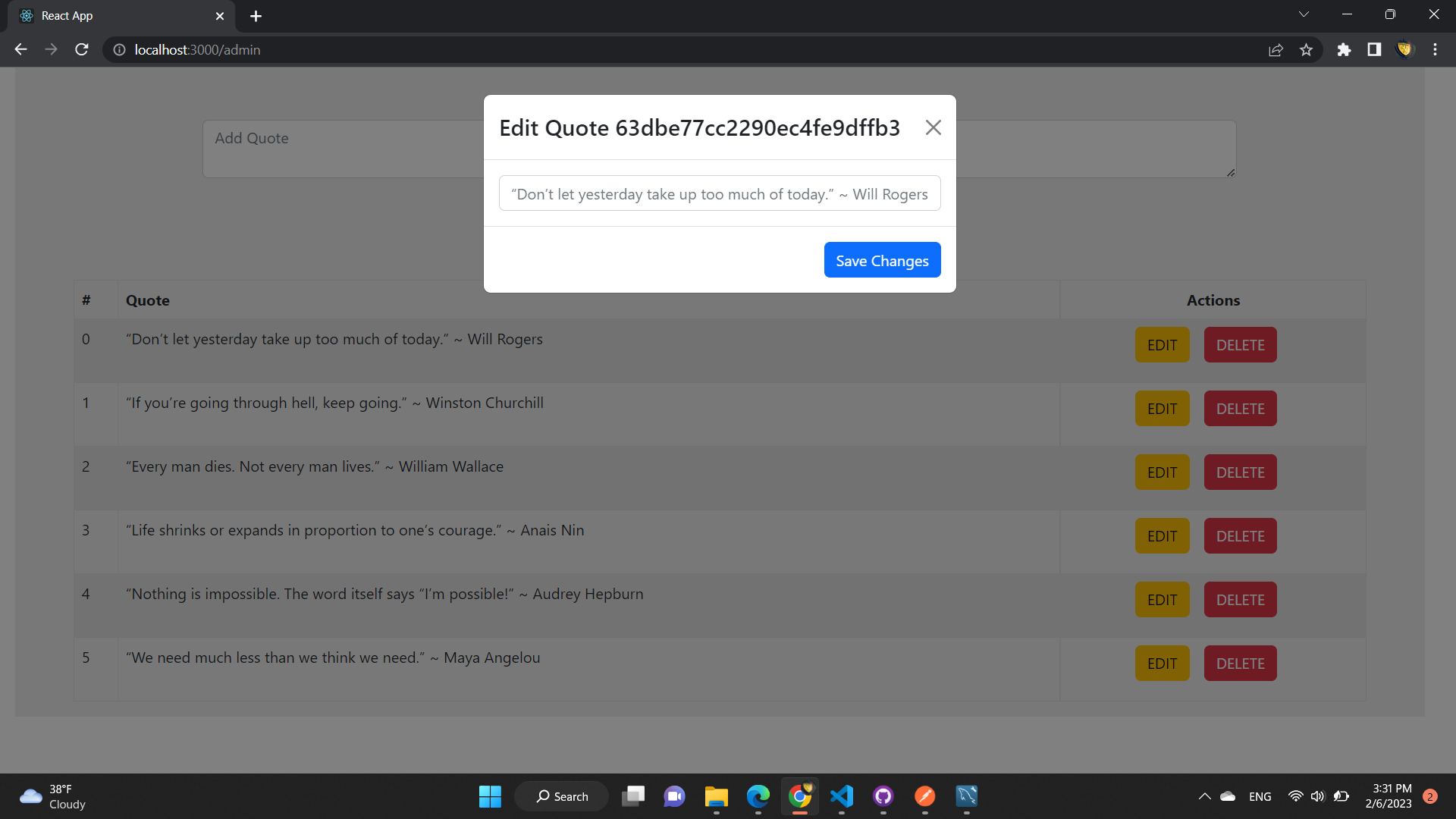Open the Chrome profile avatar

click(x=1404, y=49)
